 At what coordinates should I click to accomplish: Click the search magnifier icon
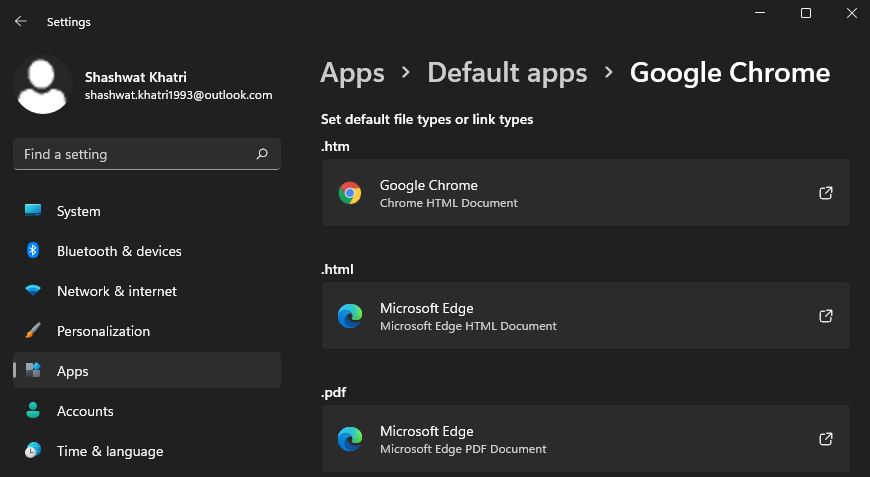tap(262, 154)
